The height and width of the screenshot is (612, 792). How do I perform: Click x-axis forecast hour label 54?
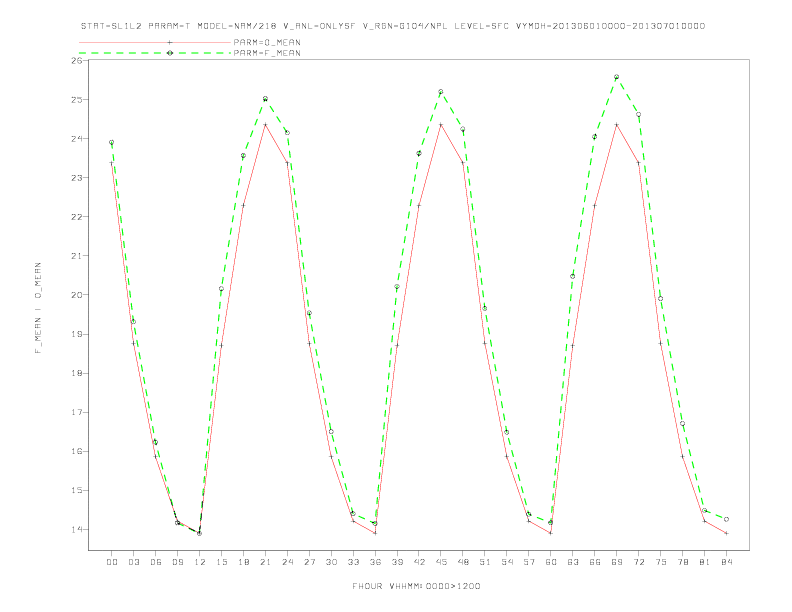pyautogui.click(x=507, y=562)
